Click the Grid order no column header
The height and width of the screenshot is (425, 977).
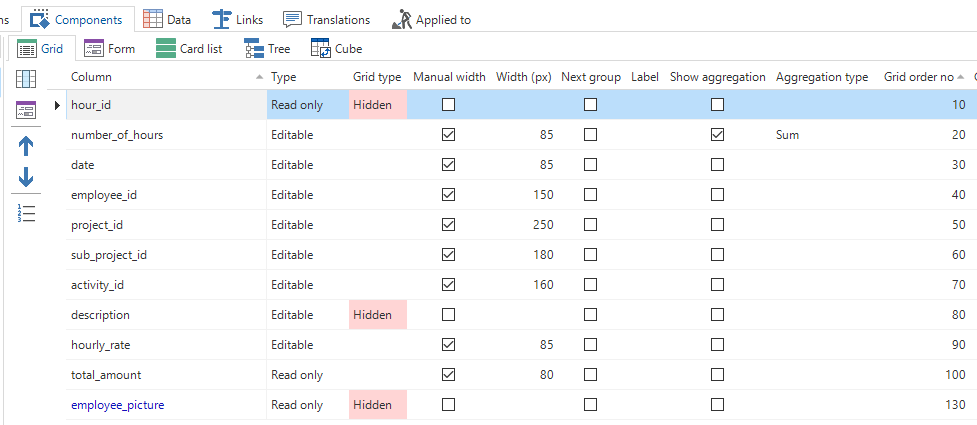(918, 77)
